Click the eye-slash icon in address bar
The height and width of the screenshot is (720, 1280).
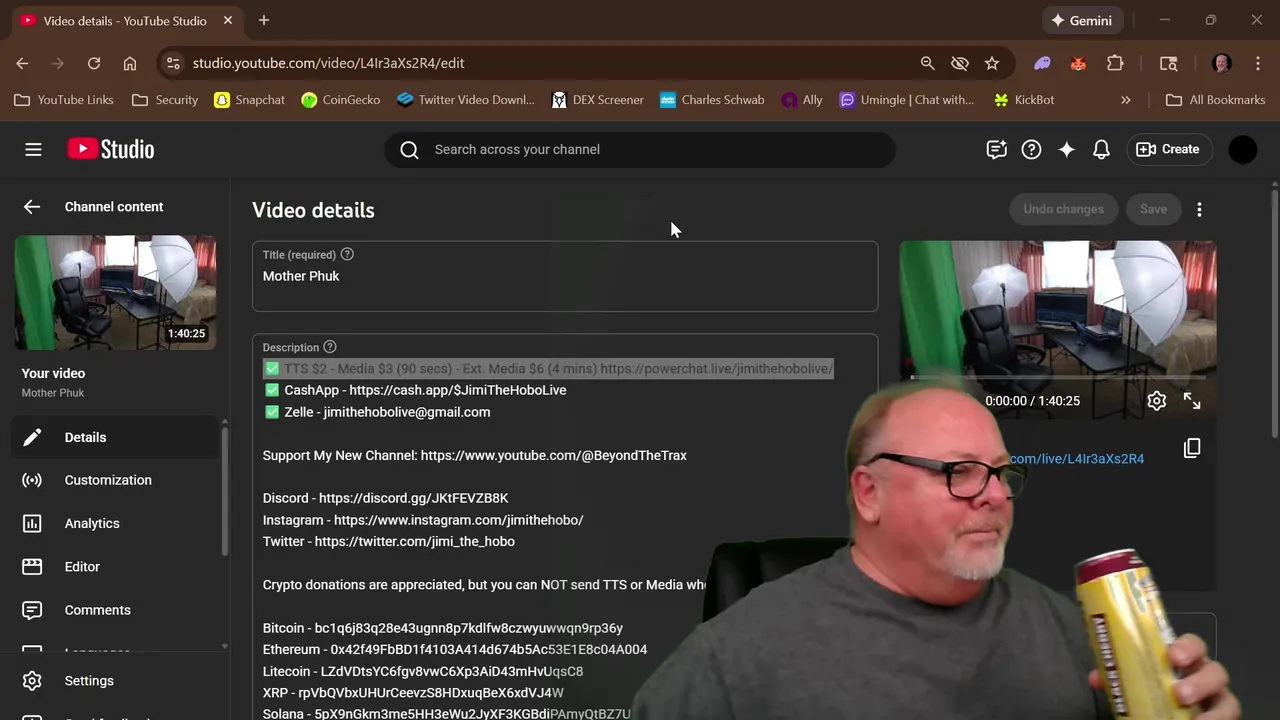click(960, 63)
